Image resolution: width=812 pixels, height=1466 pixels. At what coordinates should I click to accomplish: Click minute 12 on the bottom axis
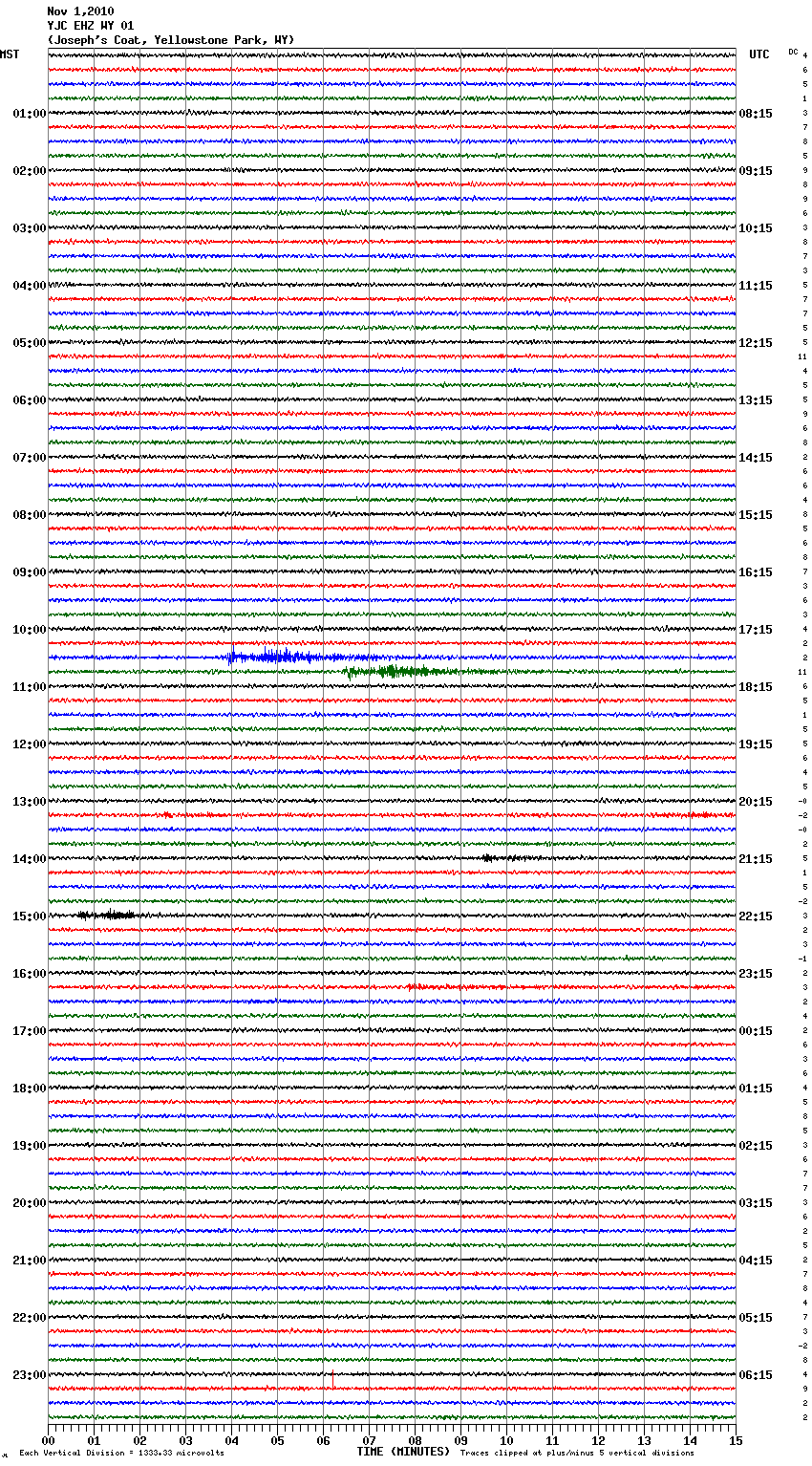pyautogui.click(x=598, y=1440)
